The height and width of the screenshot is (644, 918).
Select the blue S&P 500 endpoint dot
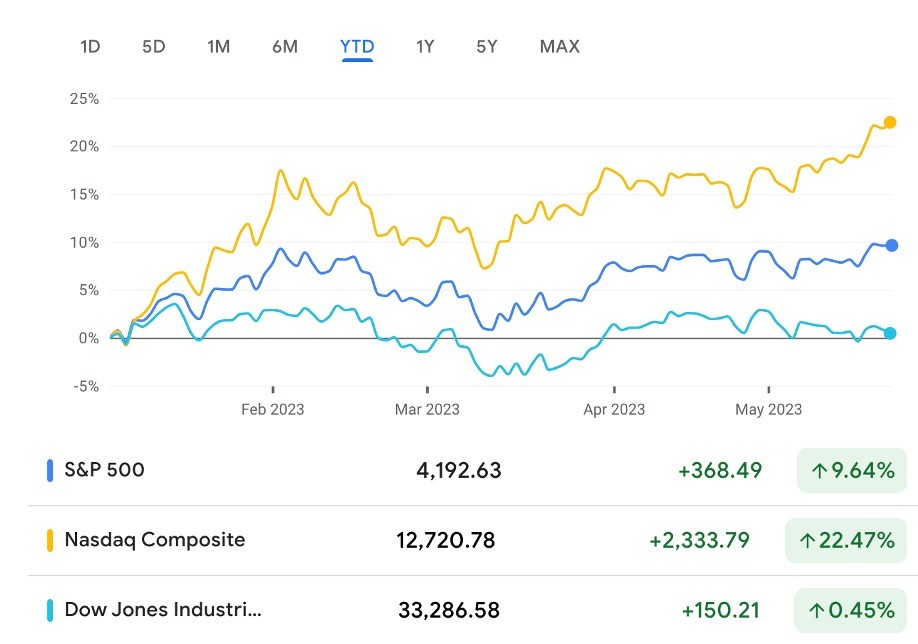(892, 245)
